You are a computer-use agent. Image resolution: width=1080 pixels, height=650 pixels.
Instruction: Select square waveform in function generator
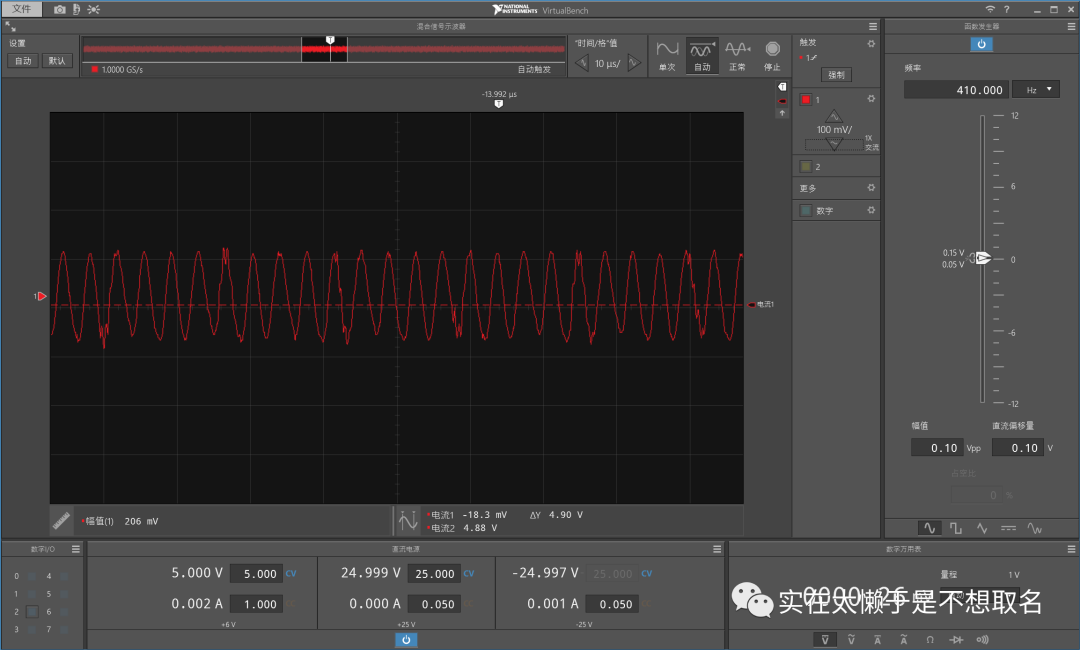956,527
